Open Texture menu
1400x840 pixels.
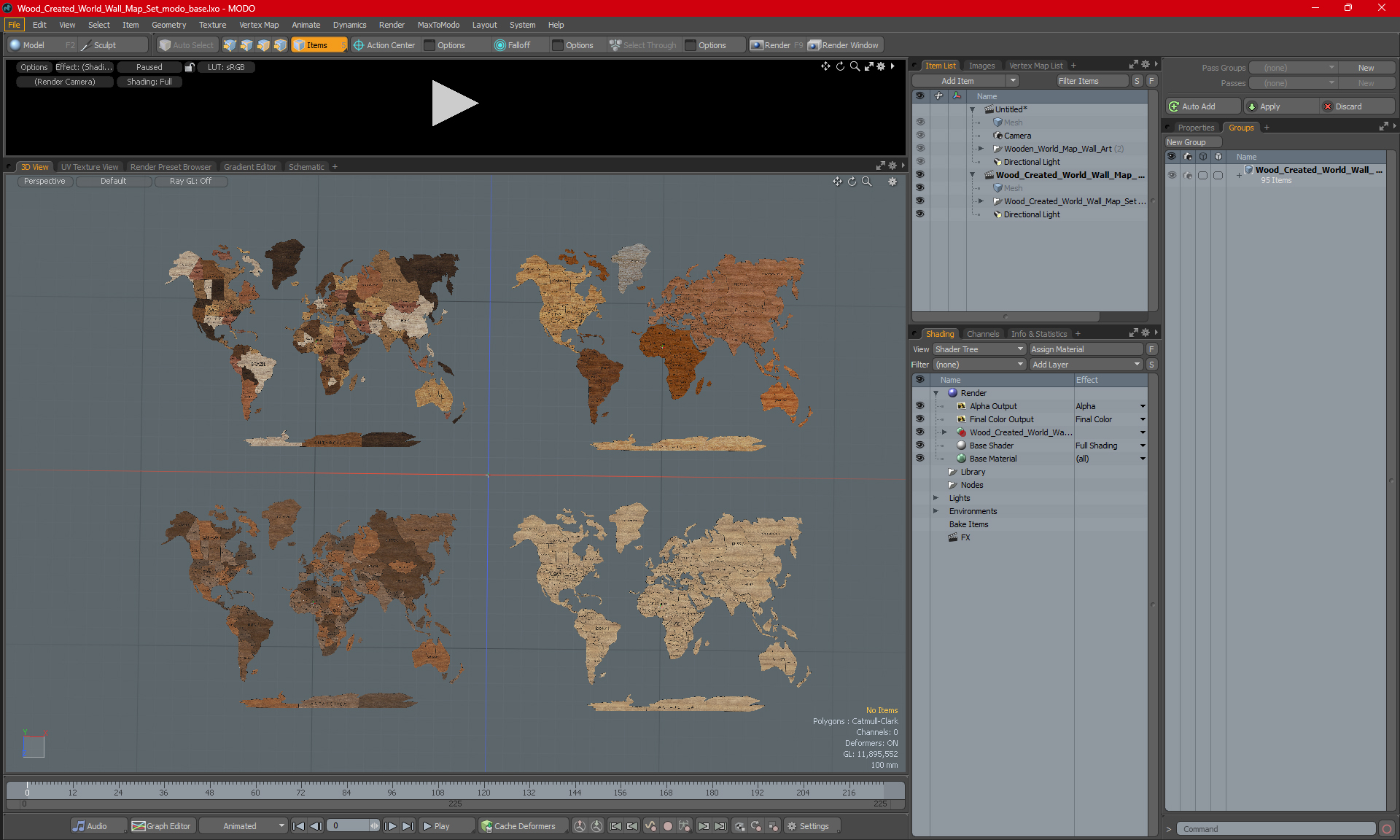[212, 25]
